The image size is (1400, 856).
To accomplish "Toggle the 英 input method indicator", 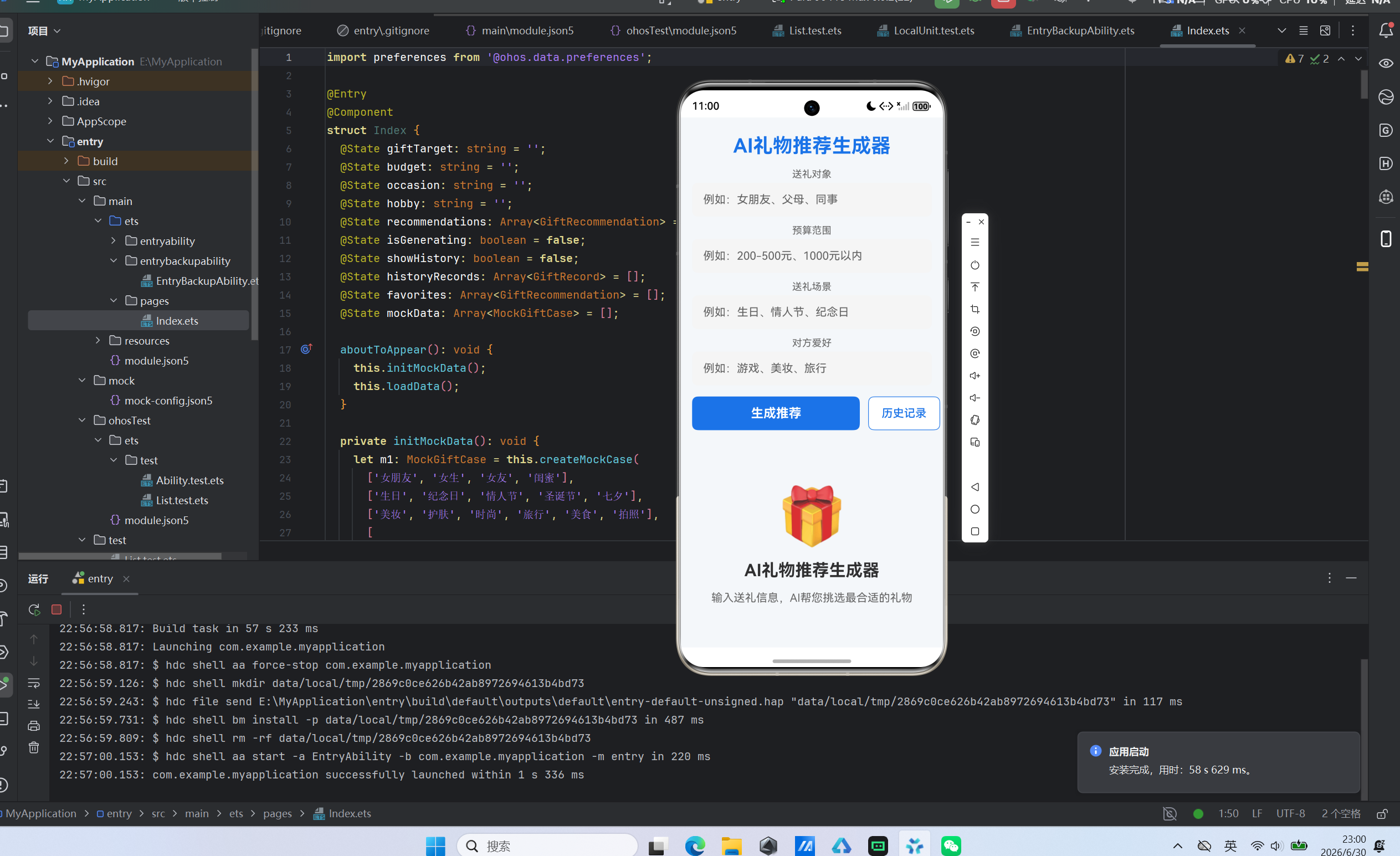I will coord(1230,847).
